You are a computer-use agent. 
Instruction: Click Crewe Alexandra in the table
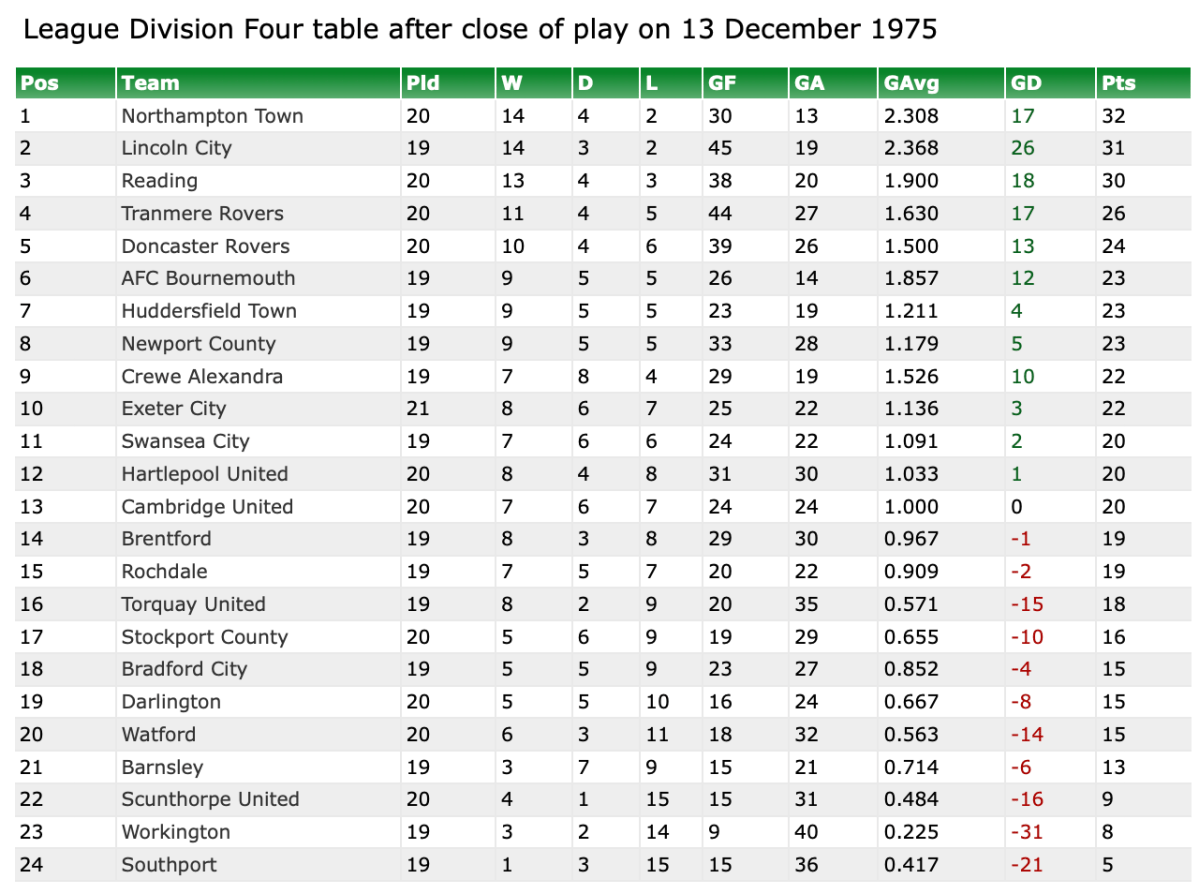click(x=202, y=376)
